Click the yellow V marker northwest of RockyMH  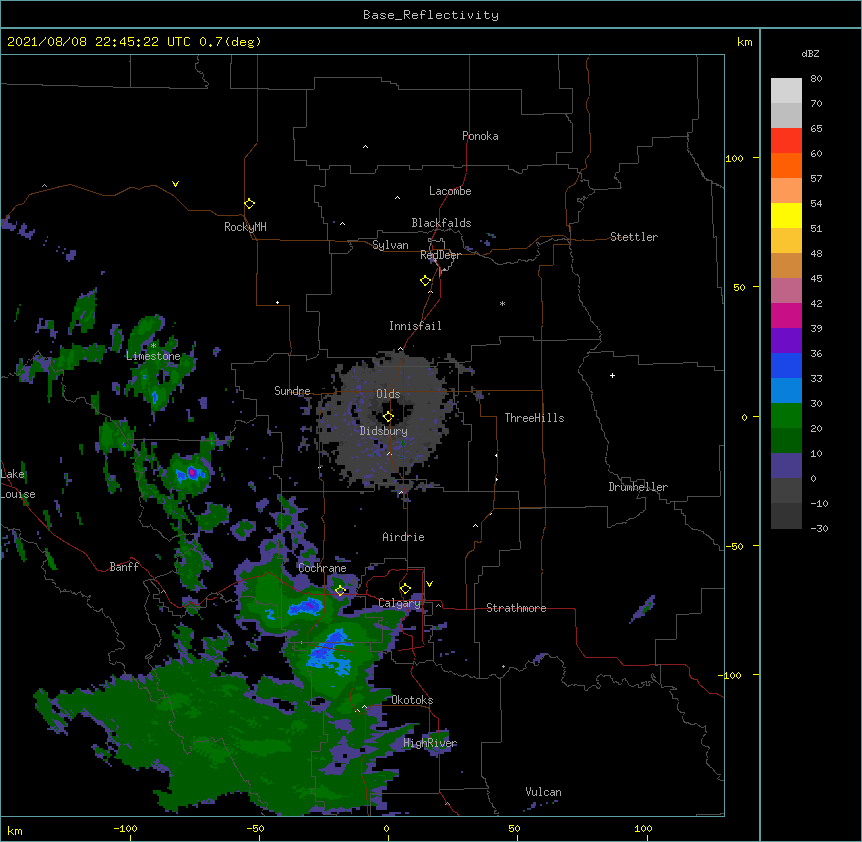tap(175, 184)
